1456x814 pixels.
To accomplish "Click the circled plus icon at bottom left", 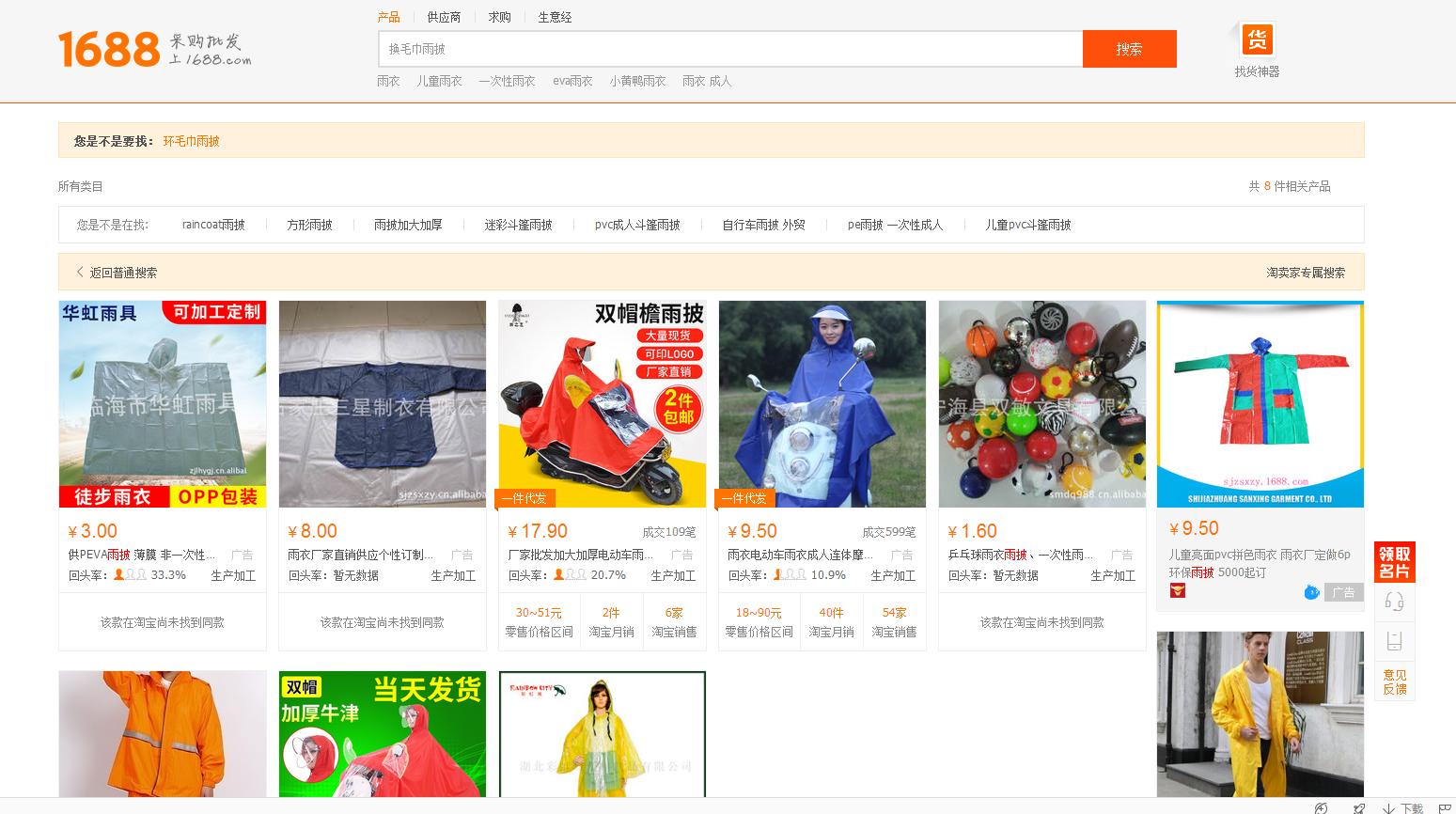I will (x=1322, y=808).
